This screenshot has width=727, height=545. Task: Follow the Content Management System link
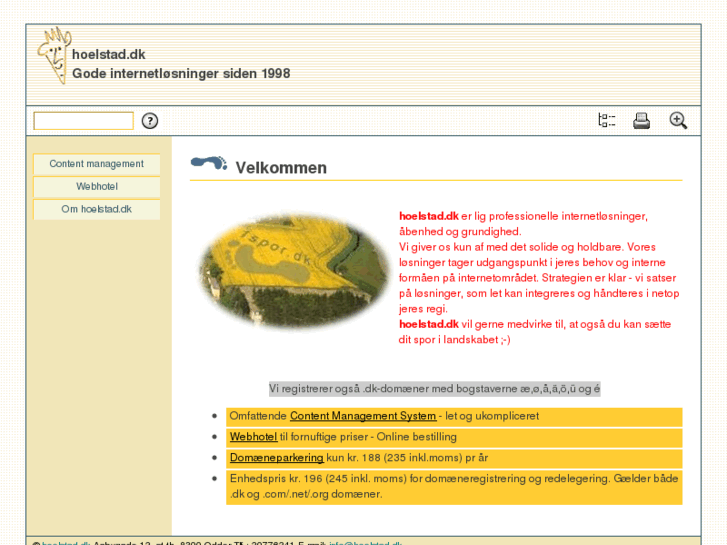pyautogui.click(x=363, y=416)
